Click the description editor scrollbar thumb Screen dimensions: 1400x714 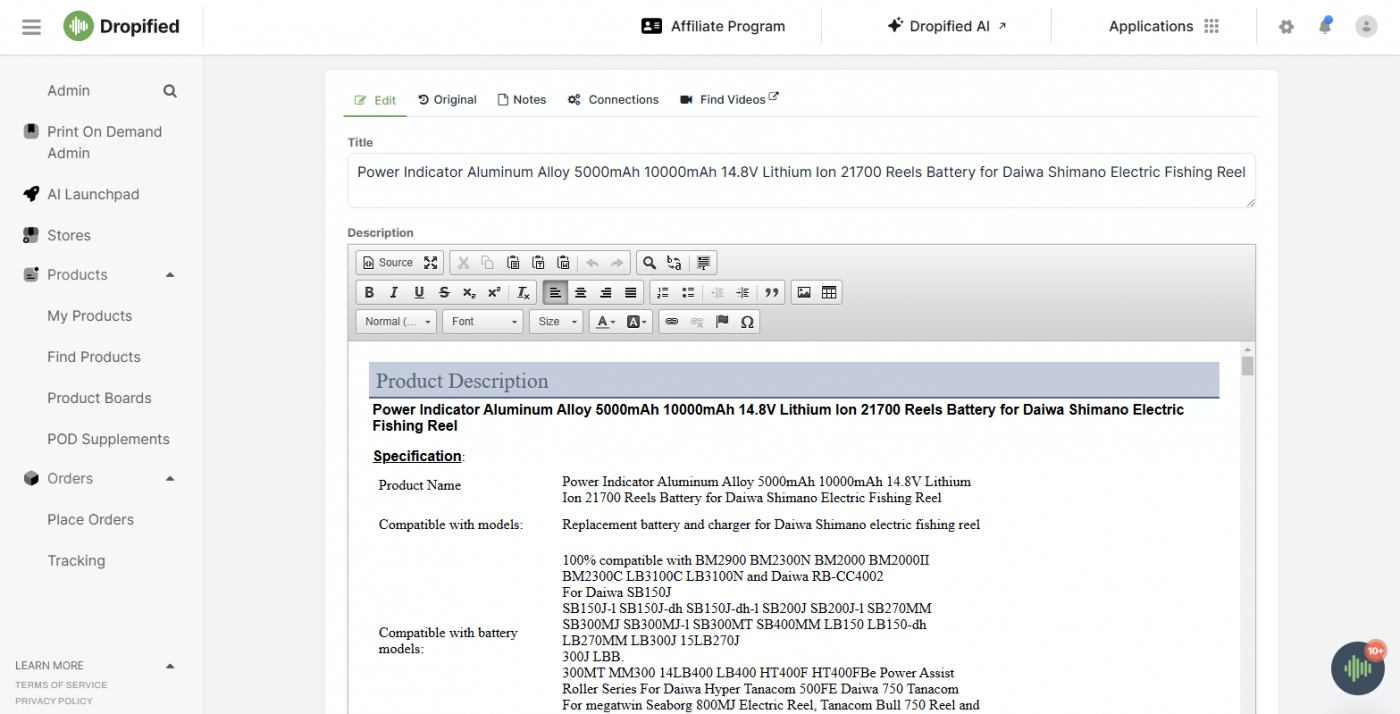tap(1247, 365)
